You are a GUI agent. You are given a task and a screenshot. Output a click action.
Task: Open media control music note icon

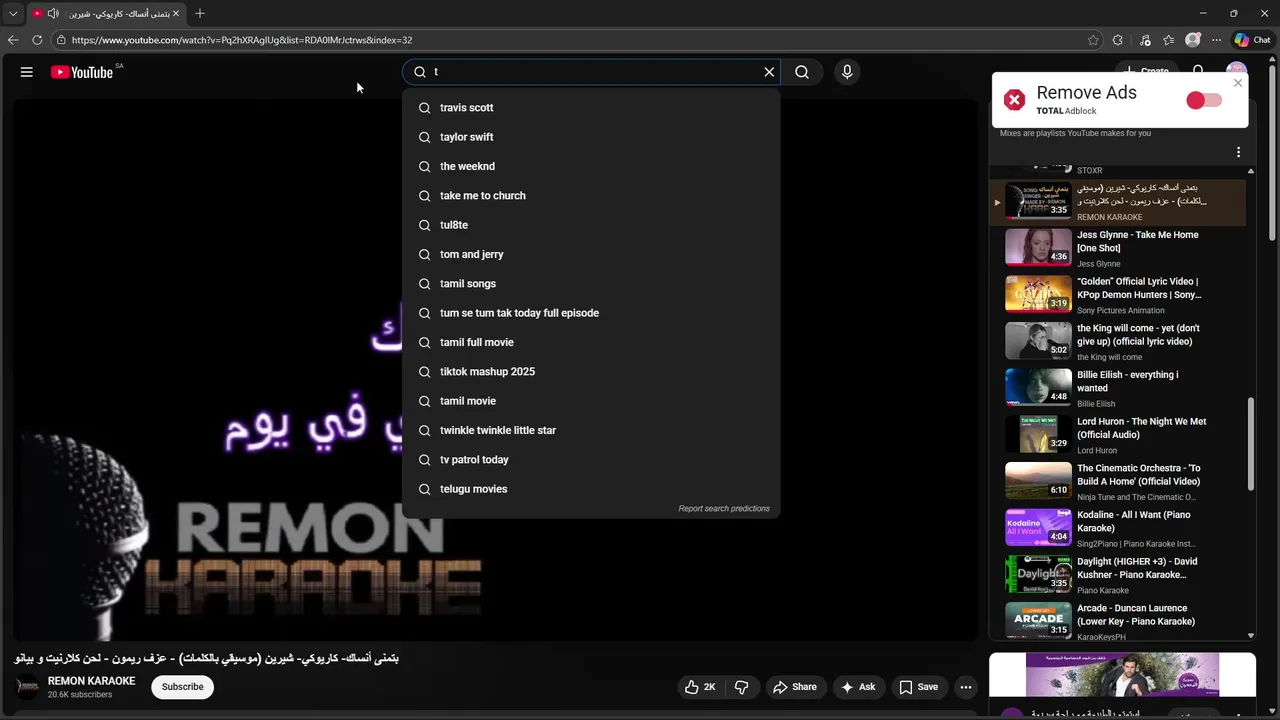(1145, 40)
